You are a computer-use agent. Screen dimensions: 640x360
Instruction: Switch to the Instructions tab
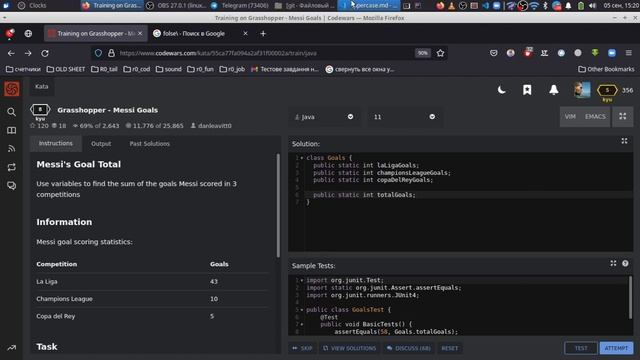(56, 143)
